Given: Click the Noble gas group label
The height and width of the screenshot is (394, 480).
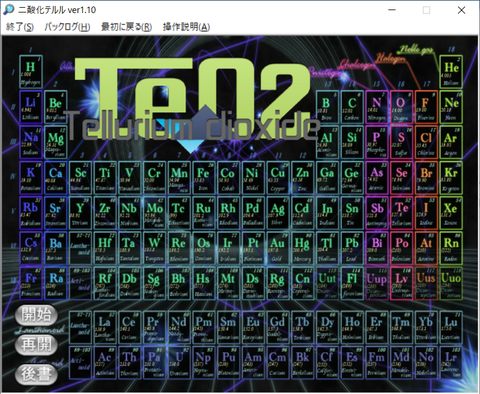Looking at the screenshot, I should pyautogui.click(x=415, y=50).
